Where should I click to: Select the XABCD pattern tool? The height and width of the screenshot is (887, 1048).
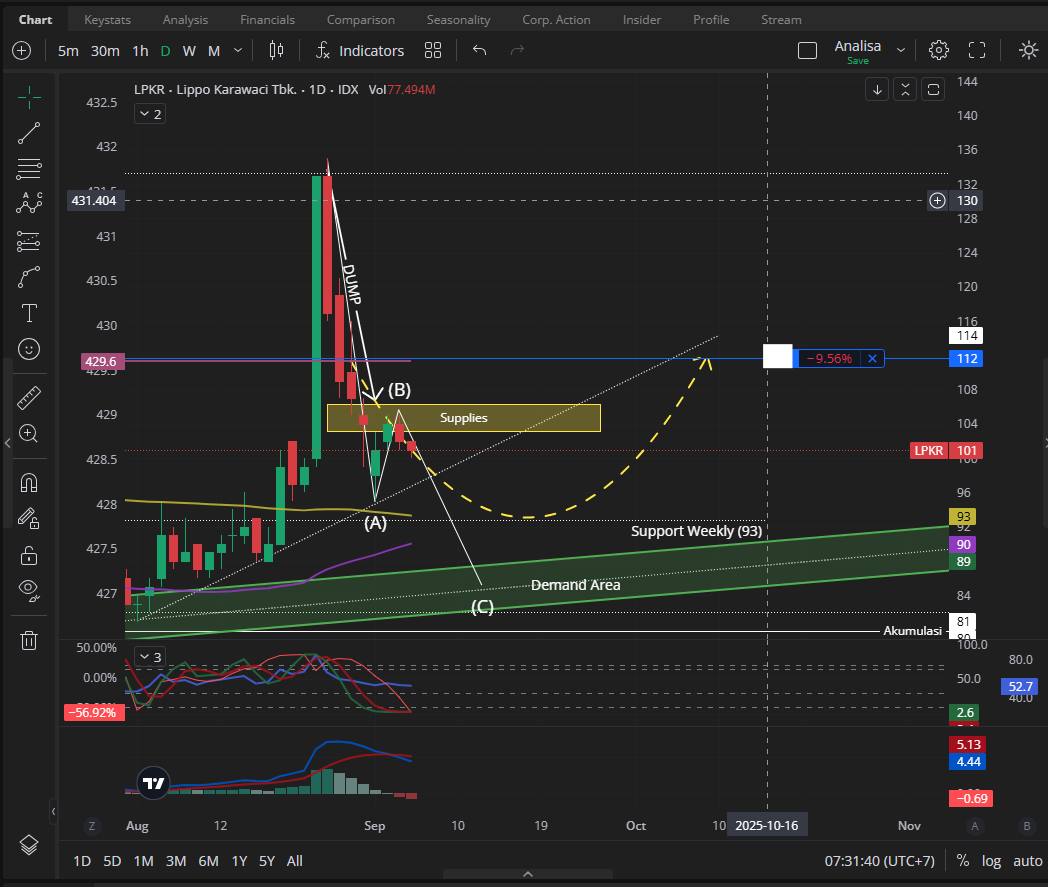29,203
